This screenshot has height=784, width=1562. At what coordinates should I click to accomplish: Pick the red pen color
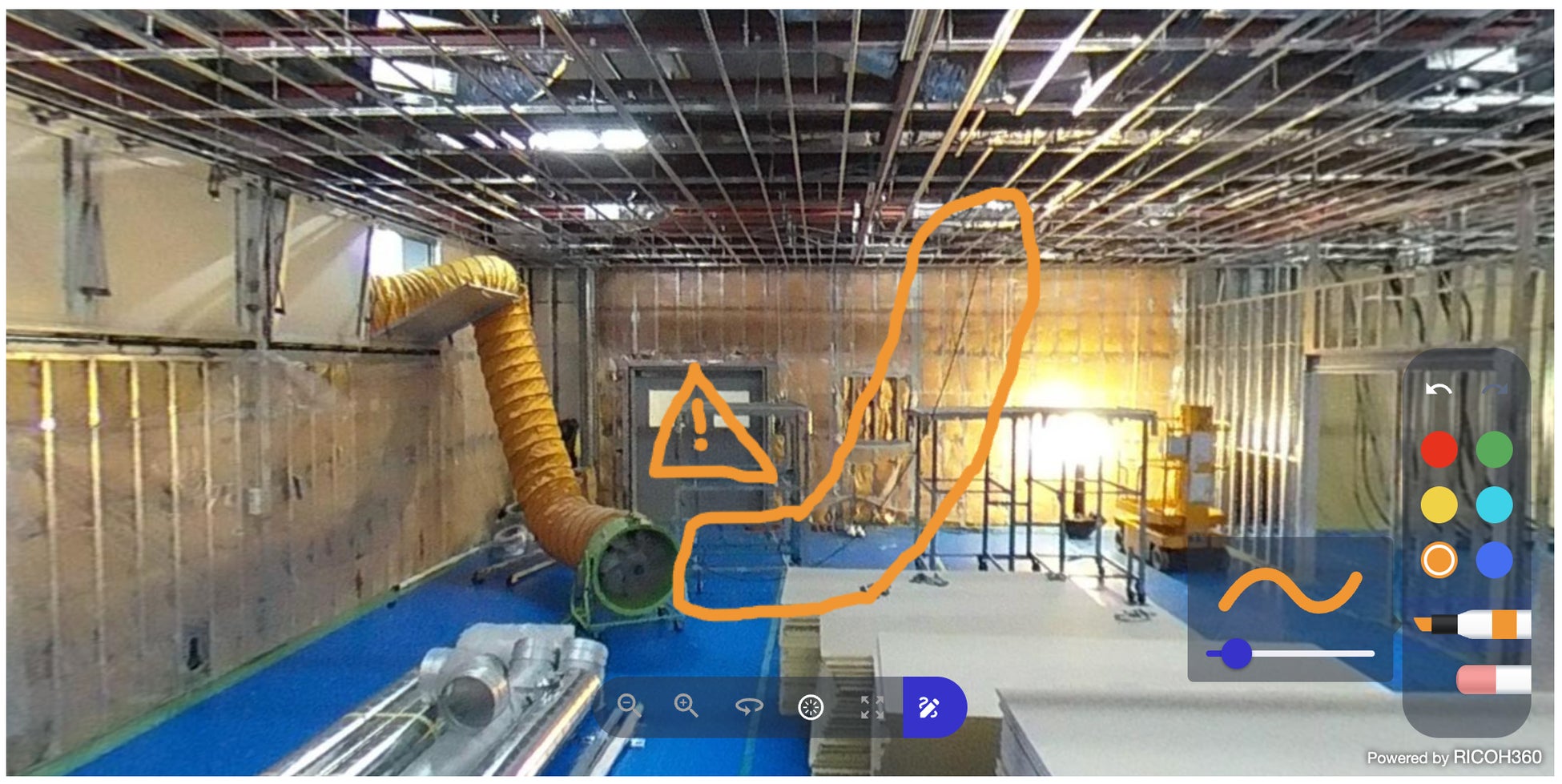(1439, 449)
